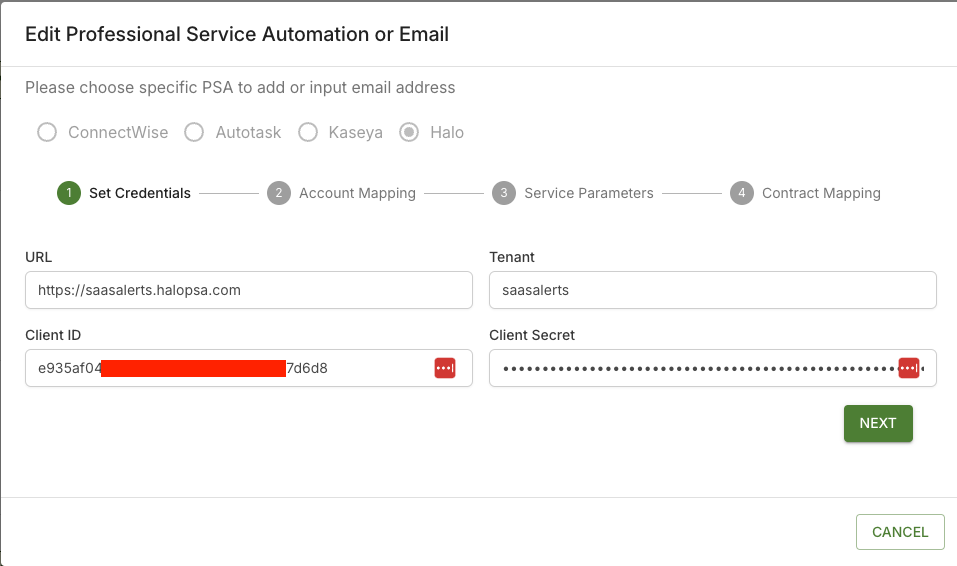Open the Account Mapping step label
This screenshot has width=957, height=566.
[x=357, y=193]
